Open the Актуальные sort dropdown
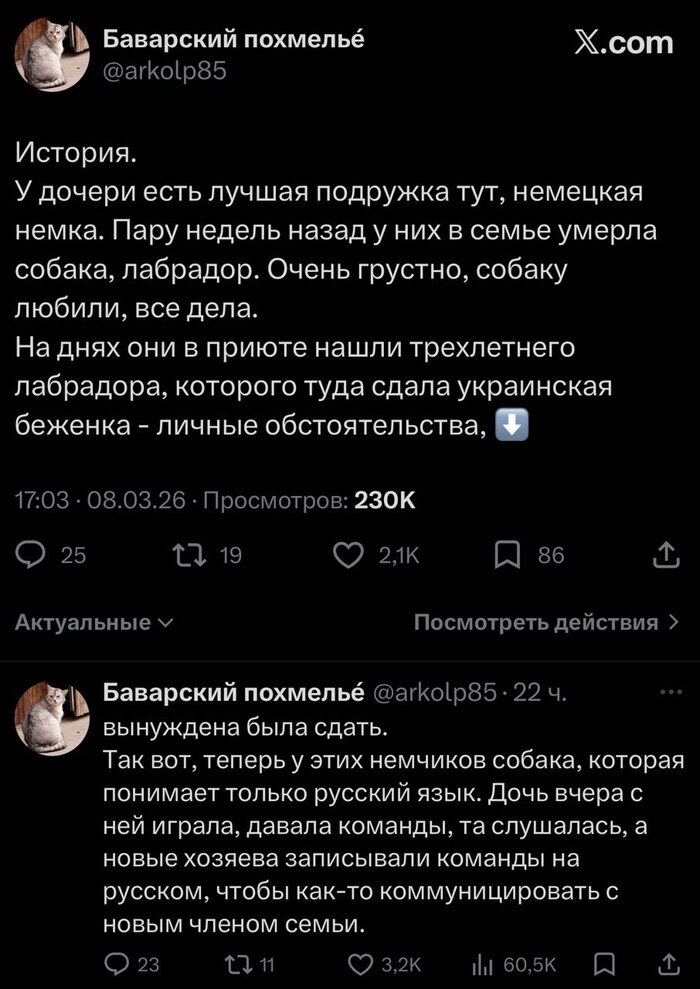 (x=93, y=622)
